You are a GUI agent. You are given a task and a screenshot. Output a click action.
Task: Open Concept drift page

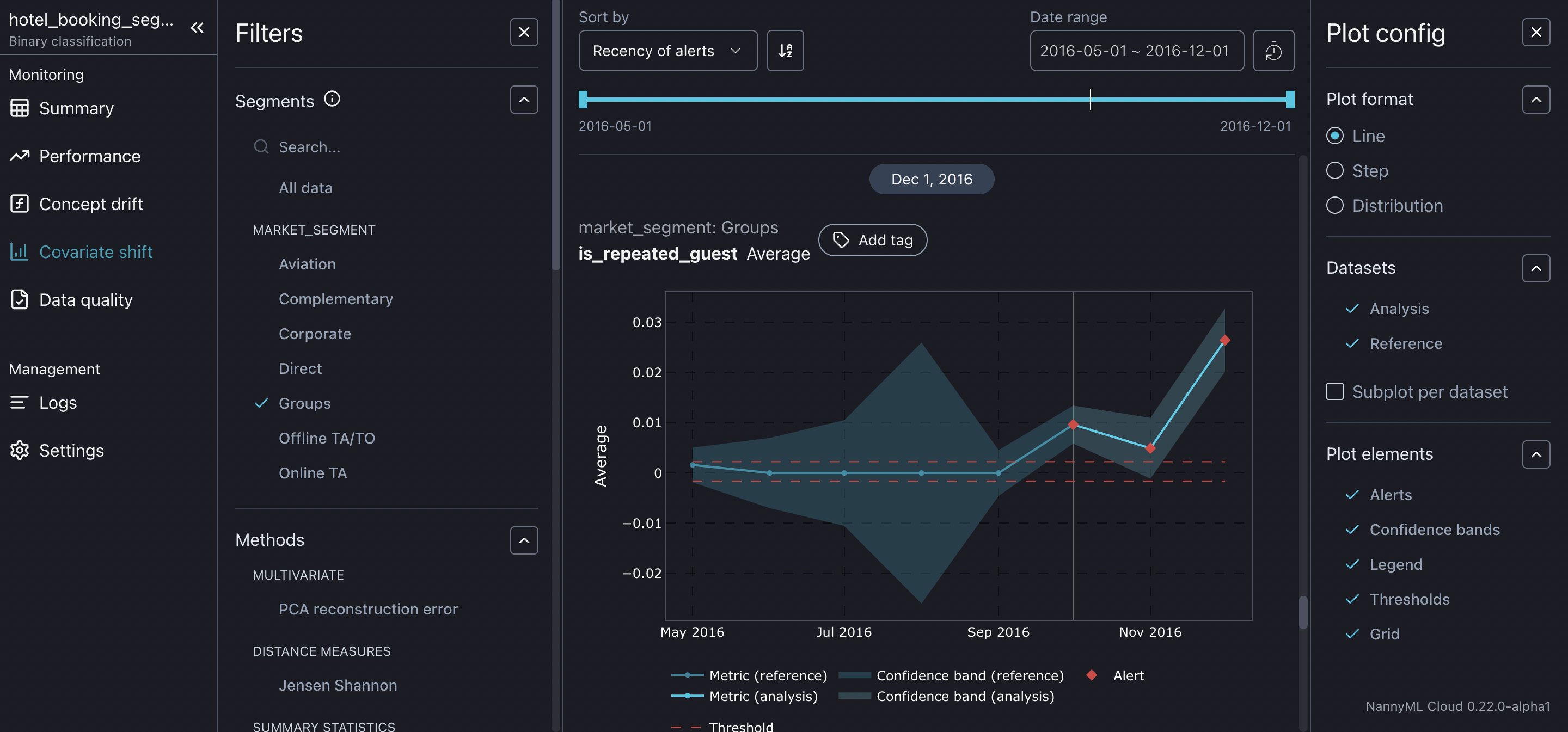[91, 204]
